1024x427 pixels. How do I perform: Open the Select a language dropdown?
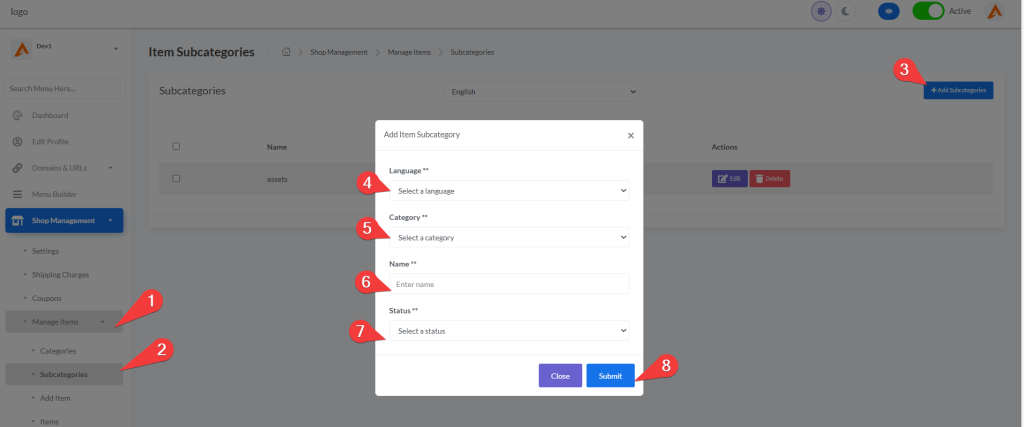(509, 190)
